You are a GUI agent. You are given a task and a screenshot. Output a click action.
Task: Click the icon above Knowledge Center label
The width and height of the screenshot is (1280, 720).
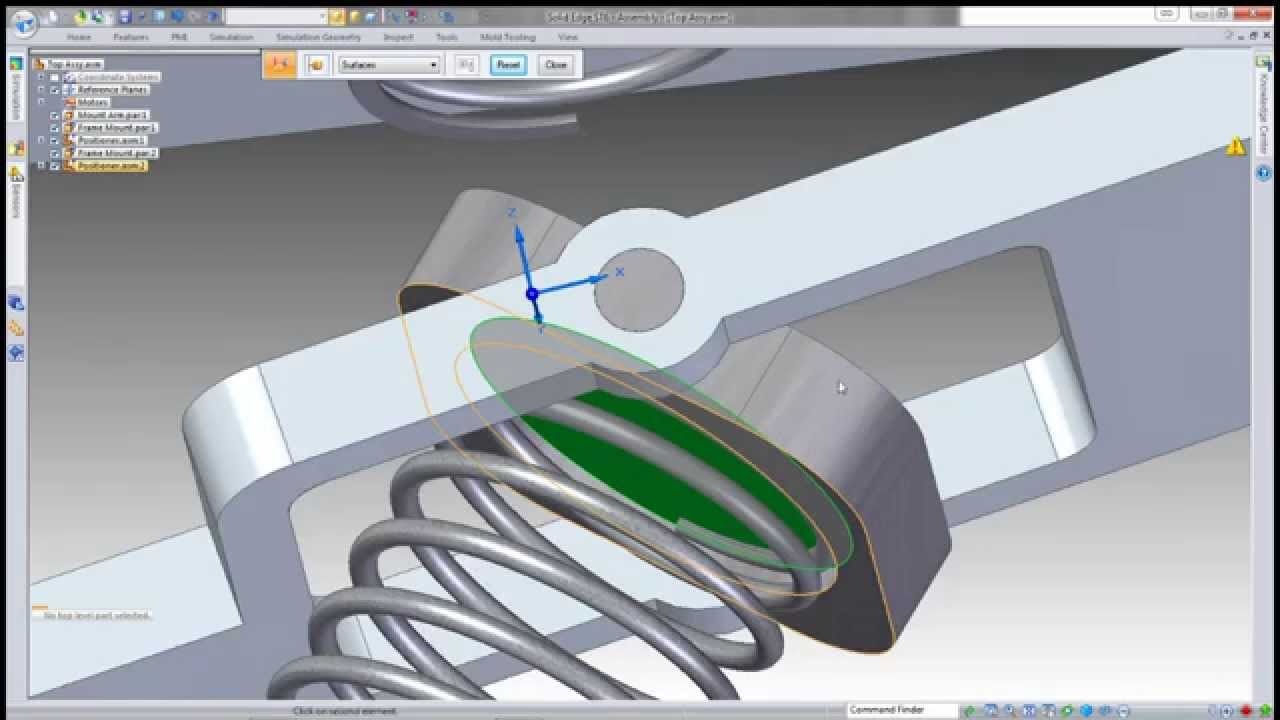coord(1263,61)
